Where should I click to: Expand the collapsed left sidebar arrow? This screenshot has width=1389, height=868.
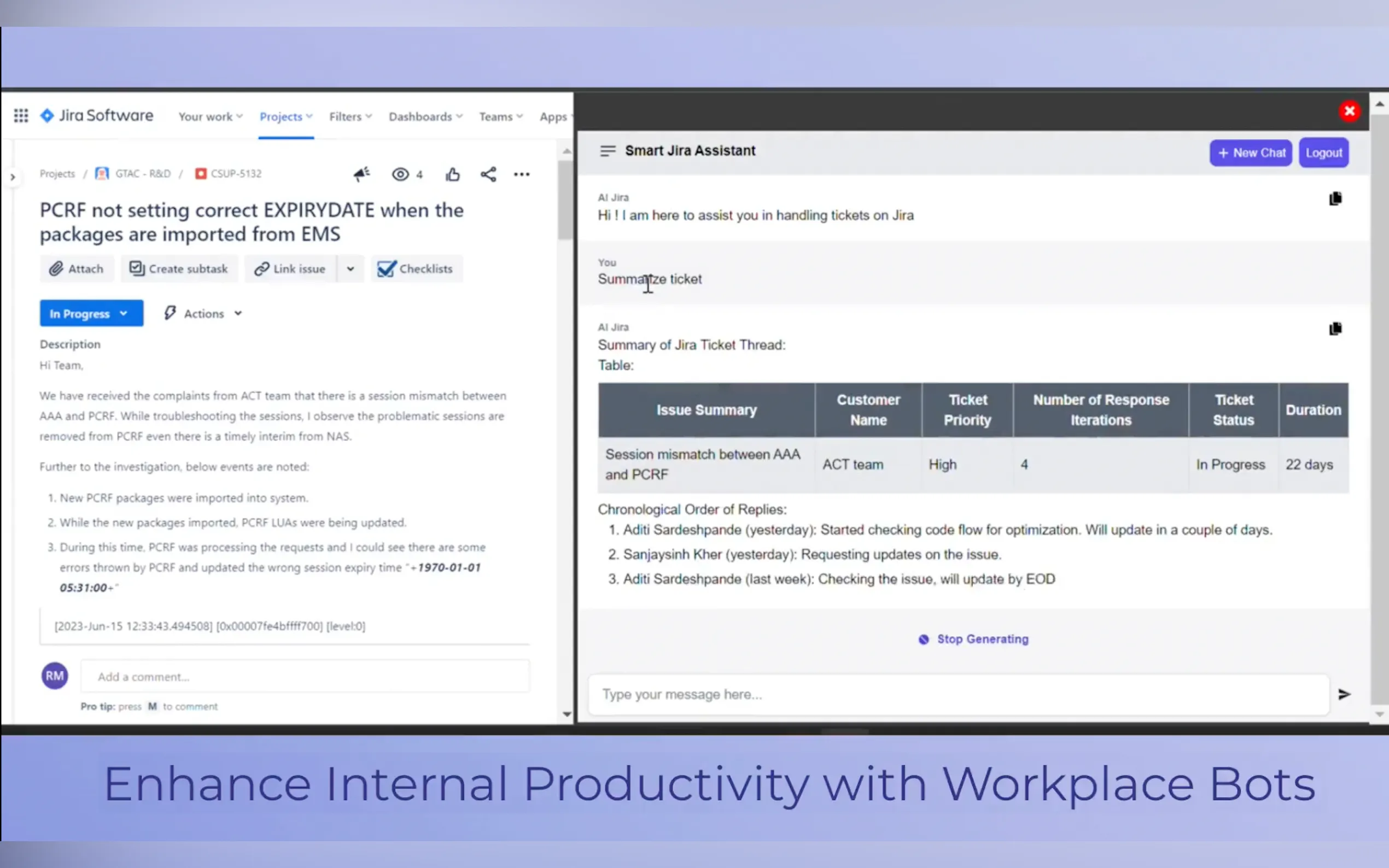[12, 177]
